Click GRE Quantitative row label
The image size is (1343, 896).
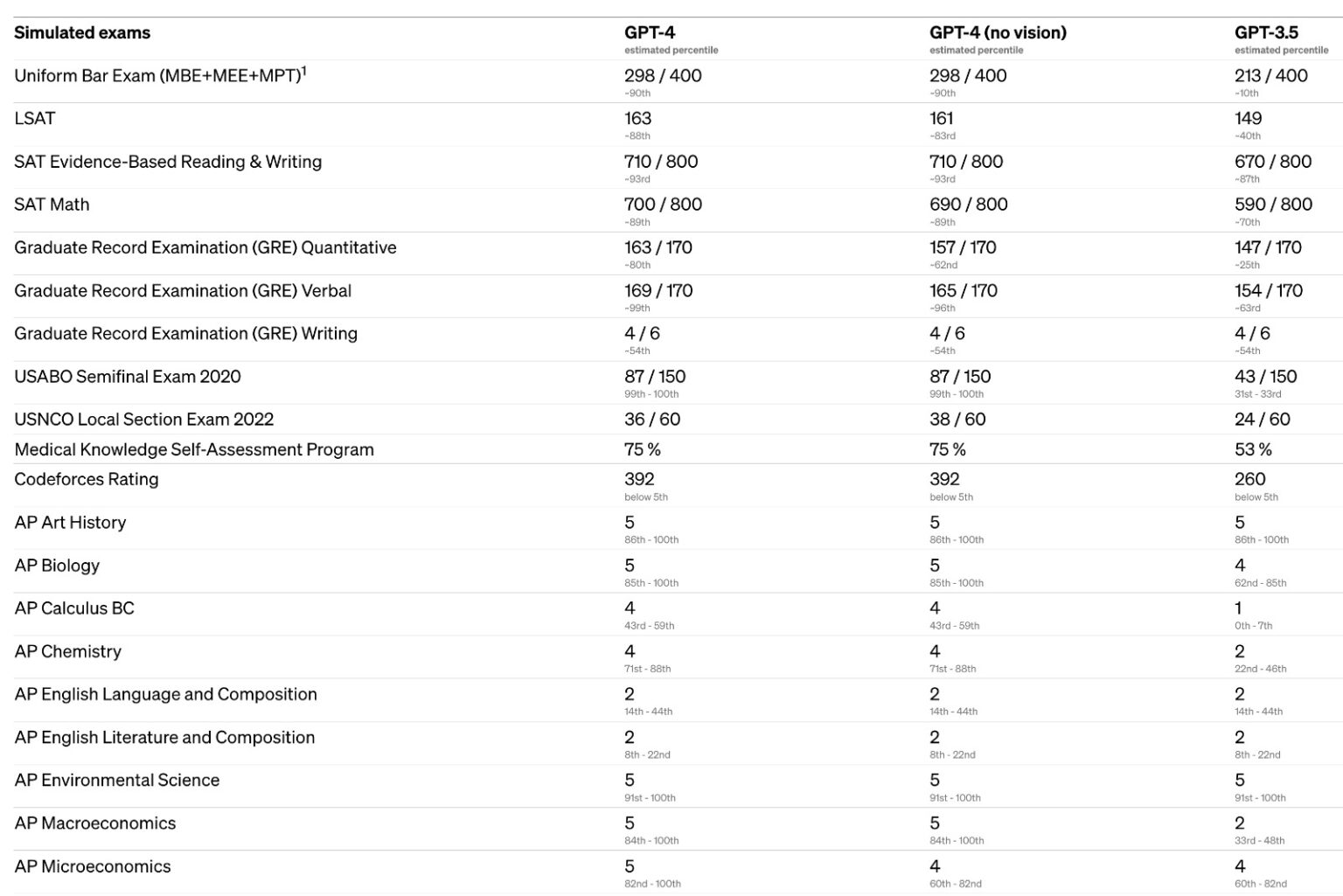click(205, 247)
